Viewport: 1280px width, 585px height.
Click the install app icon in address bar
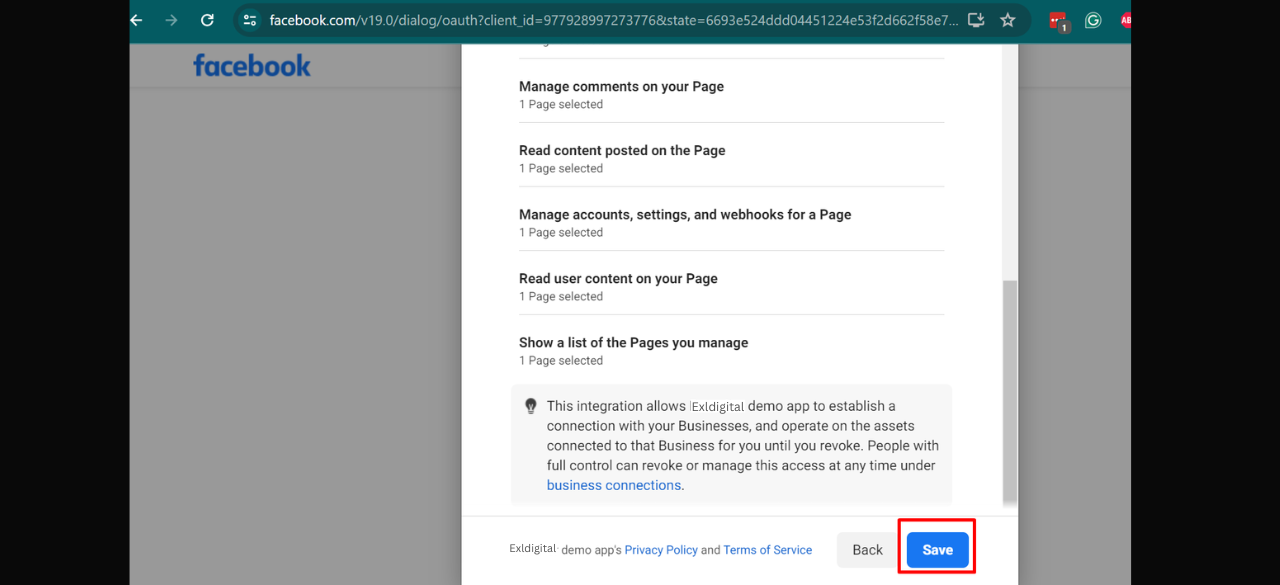tap(976, 20)
